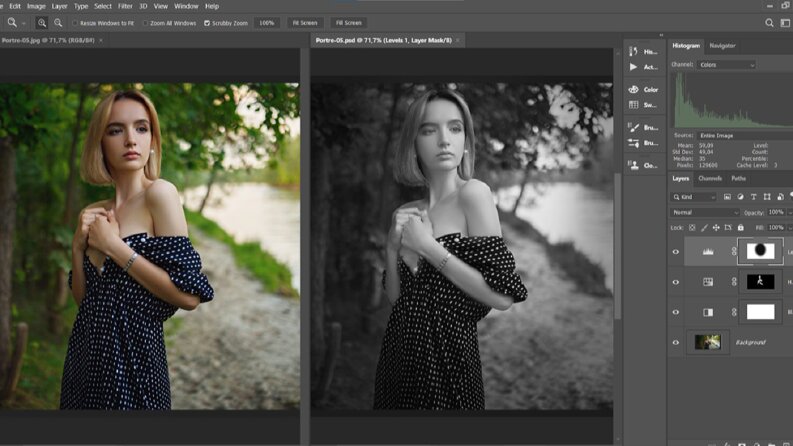Open the Normal blend mode dropdown

pyautogui.click(x=706, y=212)
